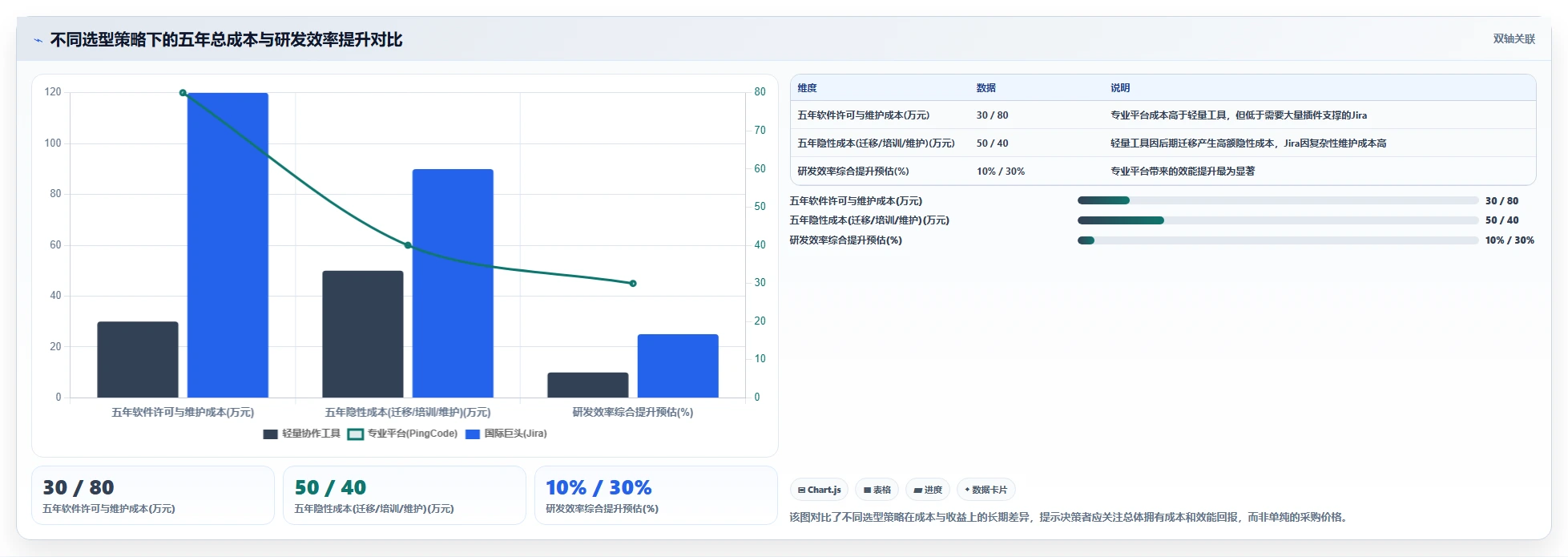1568x557 pixels.
Task: Click the blue Jira bar for 五年软件许可与维护成本
Action: [228, 244]
